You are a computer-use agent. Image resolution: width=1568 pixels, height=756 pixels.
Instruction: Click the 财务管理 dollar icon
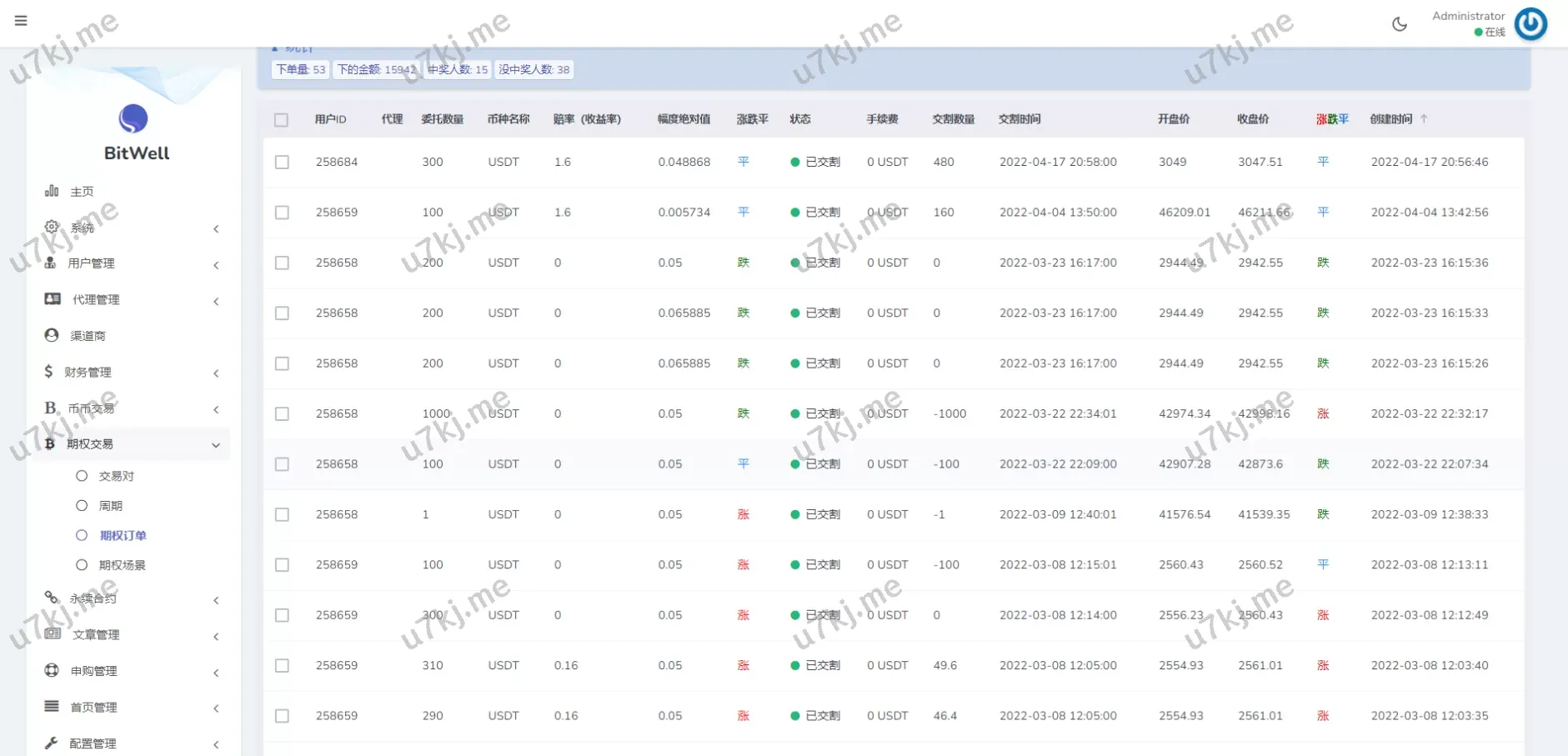(48, 372)
